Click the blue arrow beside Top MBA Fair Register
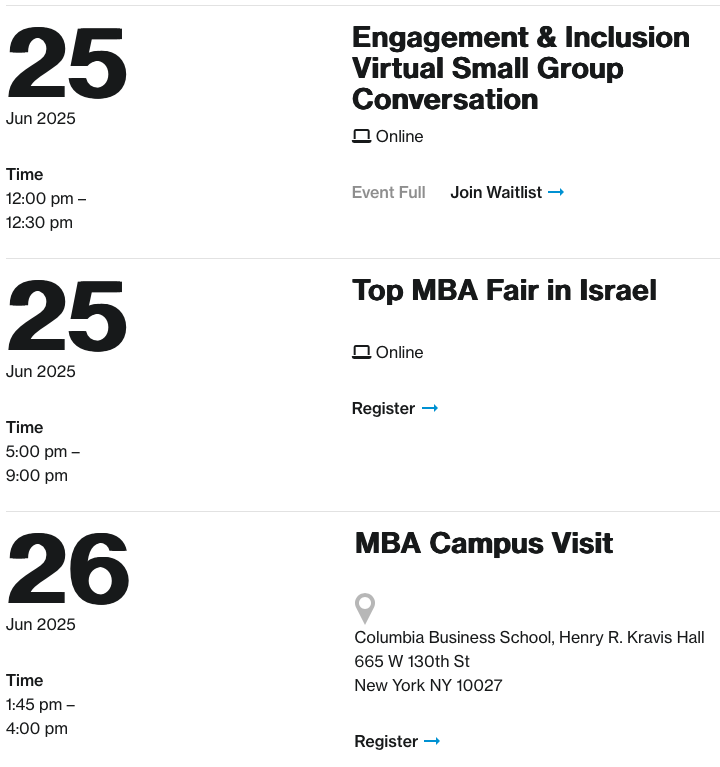The image size is (720, 767). point(429,408)
